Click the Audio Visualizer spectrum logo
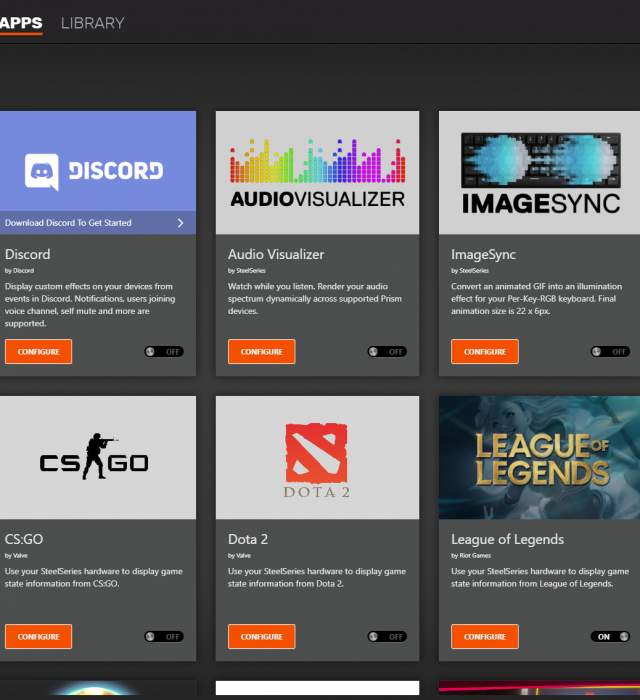The width and height of the screenshot is (640, 700). pos(317,172)
